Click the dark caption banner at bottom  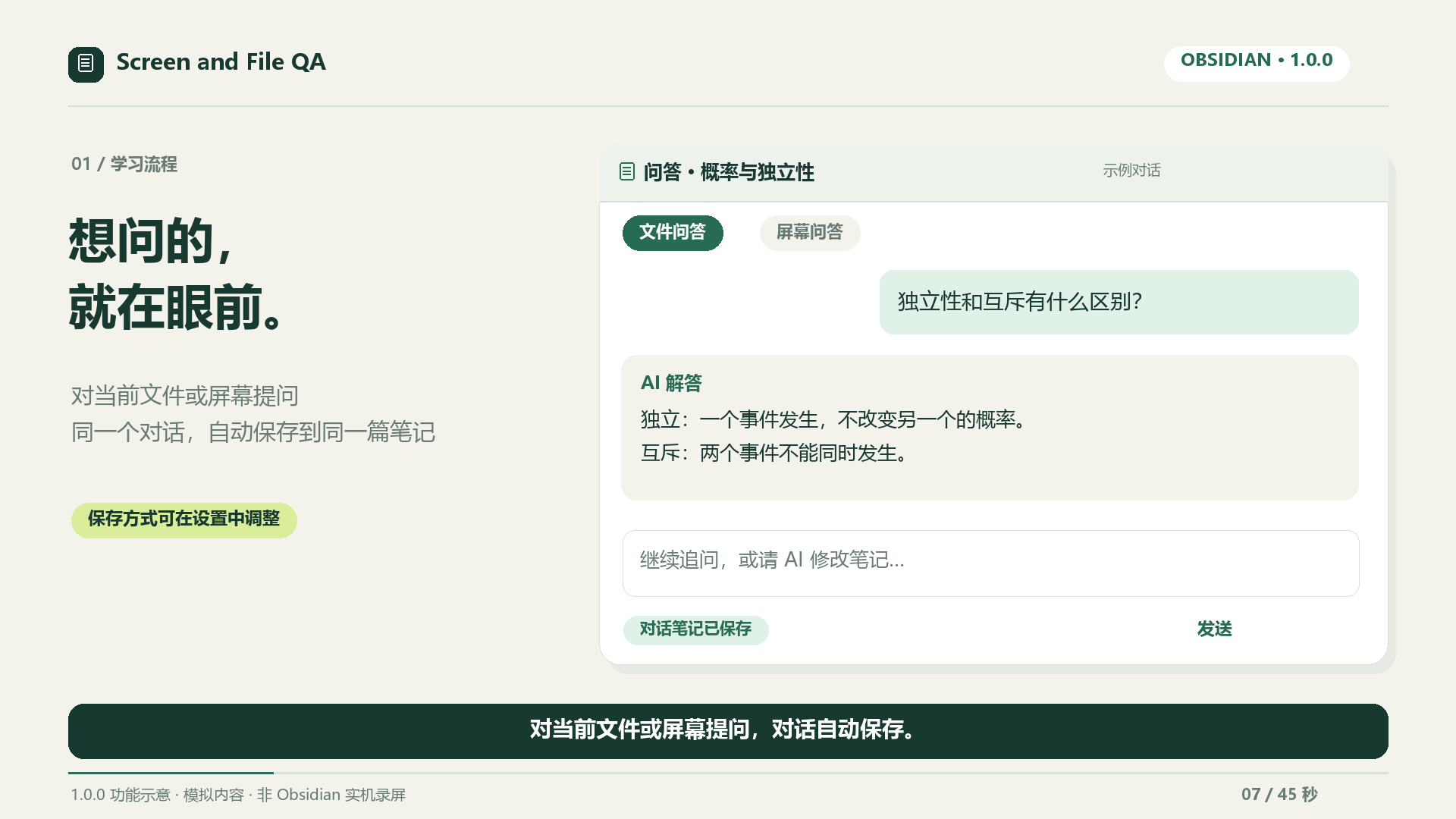click(728, 731)
